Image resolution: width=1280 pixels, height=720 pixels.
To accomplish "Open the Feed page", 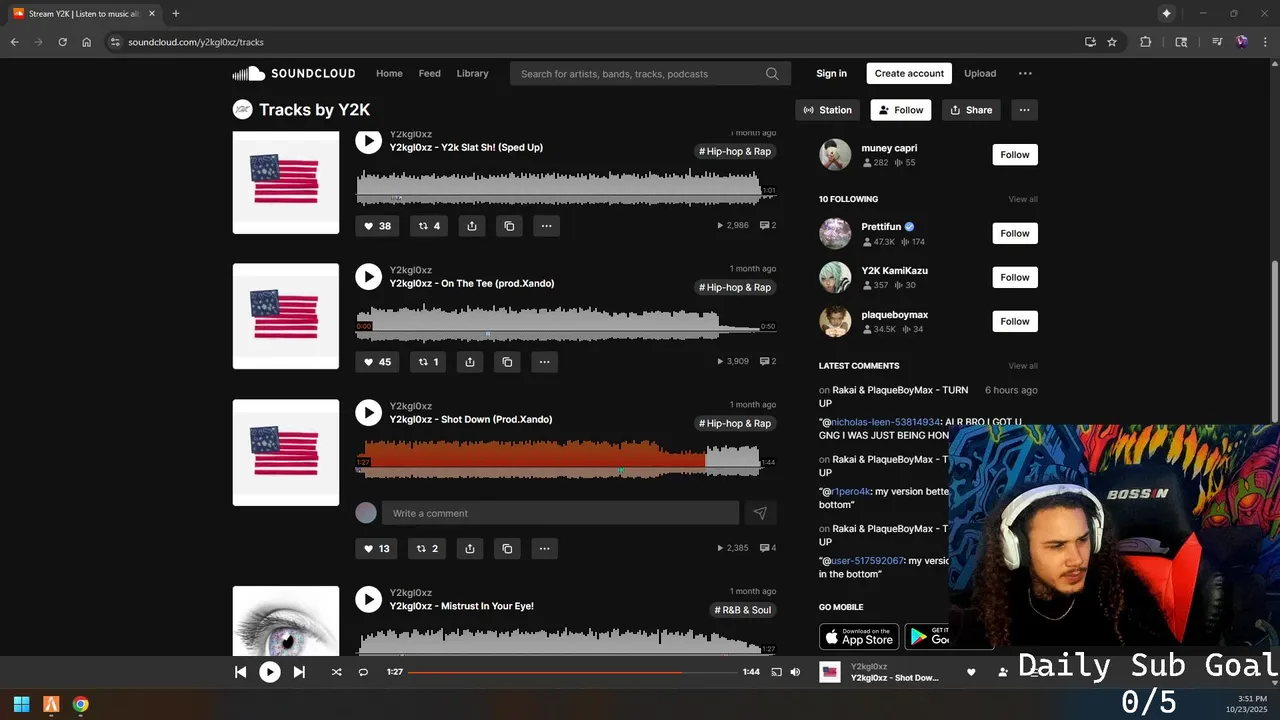I will (x=430, y=73).
